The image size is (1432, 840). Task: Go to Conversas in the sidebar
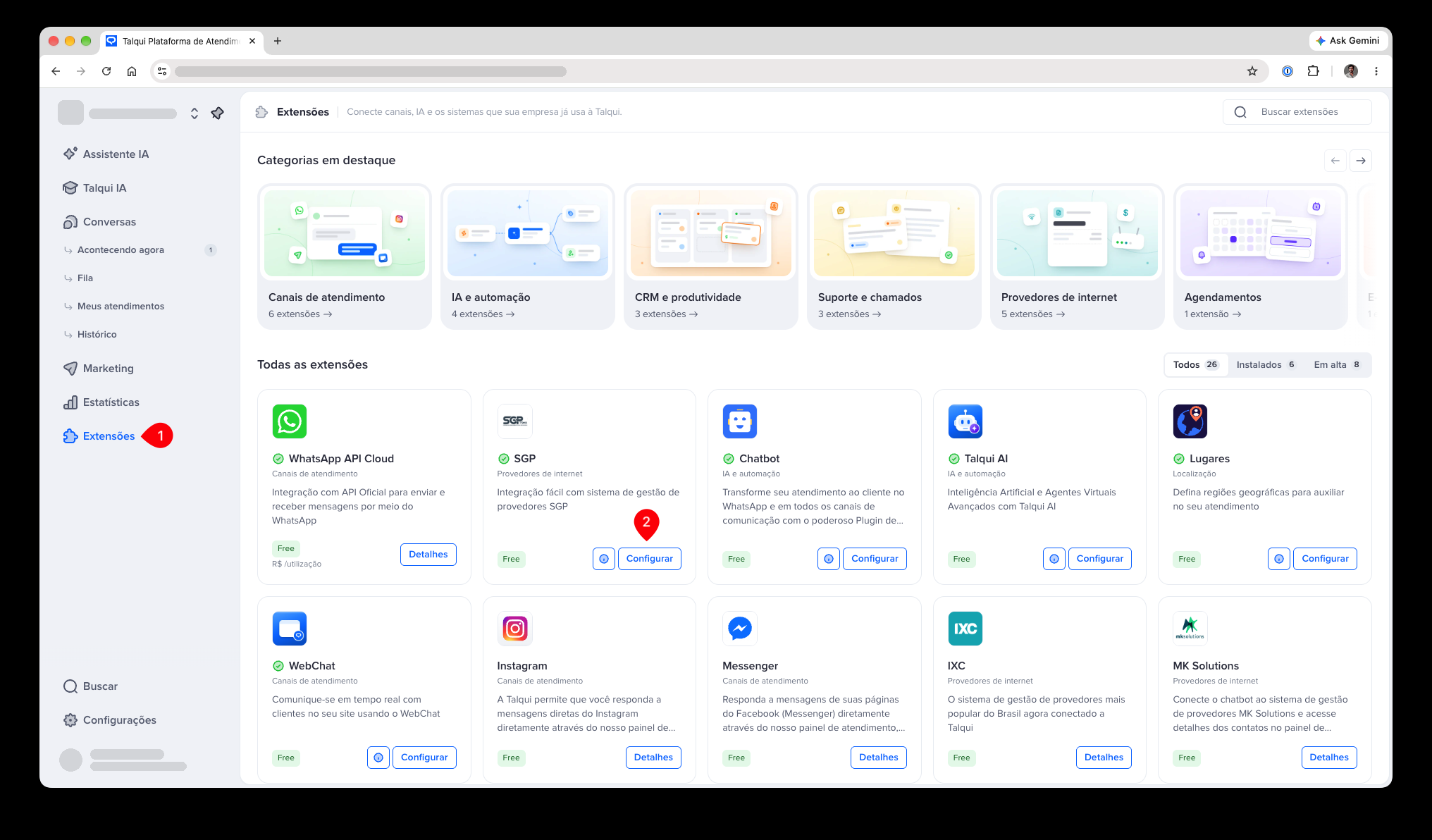[99, 221]
